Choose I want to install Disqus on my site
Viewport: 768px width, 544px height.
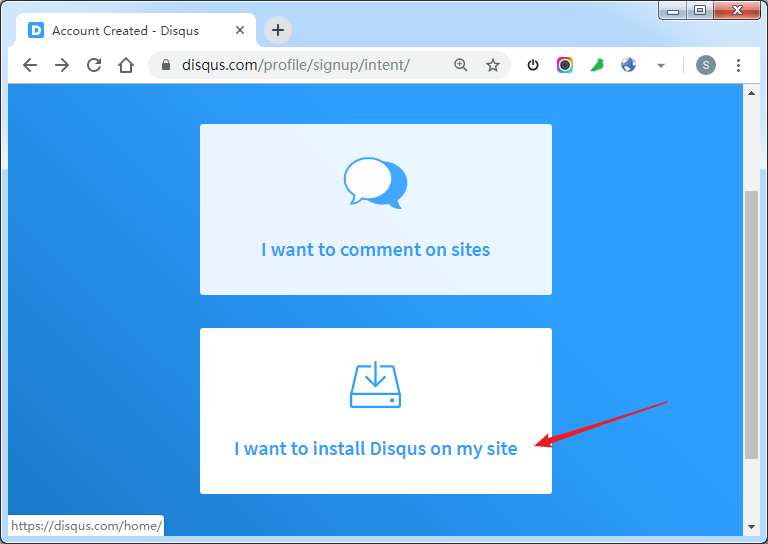376,411
